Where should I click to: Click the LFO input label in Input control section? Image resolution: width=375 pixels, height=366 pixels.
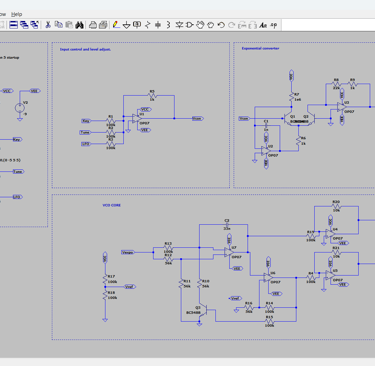pyautogui.click(x=86, y=144)
